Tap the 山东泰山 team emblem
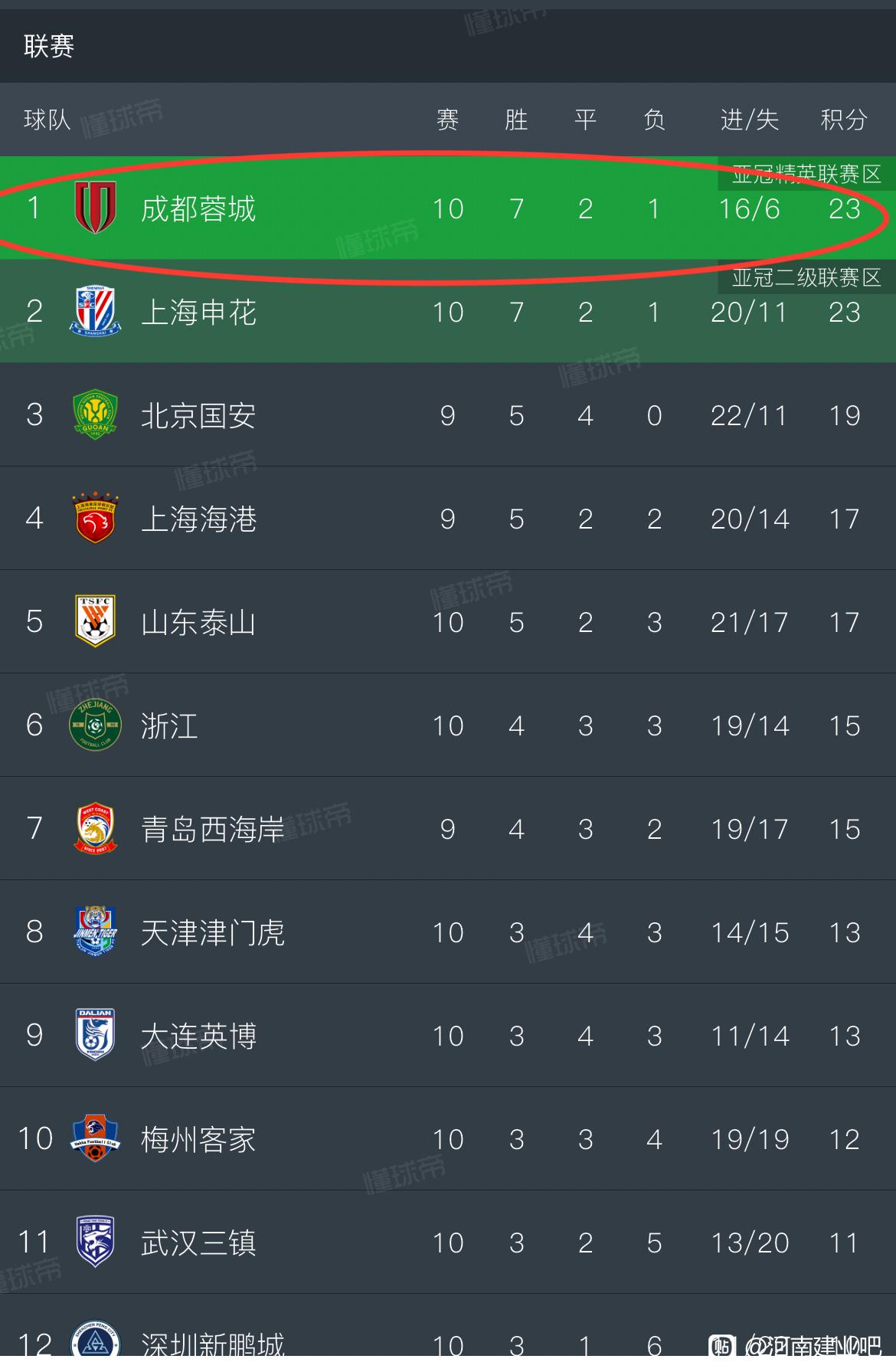The width and height of the screenshot is (896, 1372). tap(96, 621)
